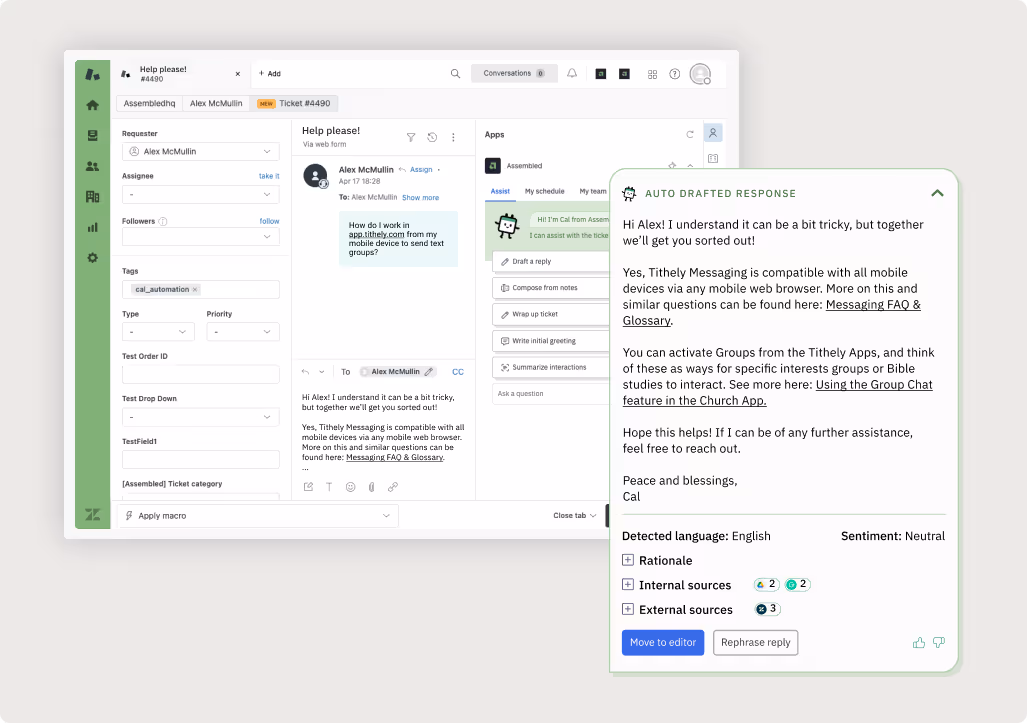Click the Ask a question input field
The height and width of the screenshot is (723, 1027).
point(551,394)
